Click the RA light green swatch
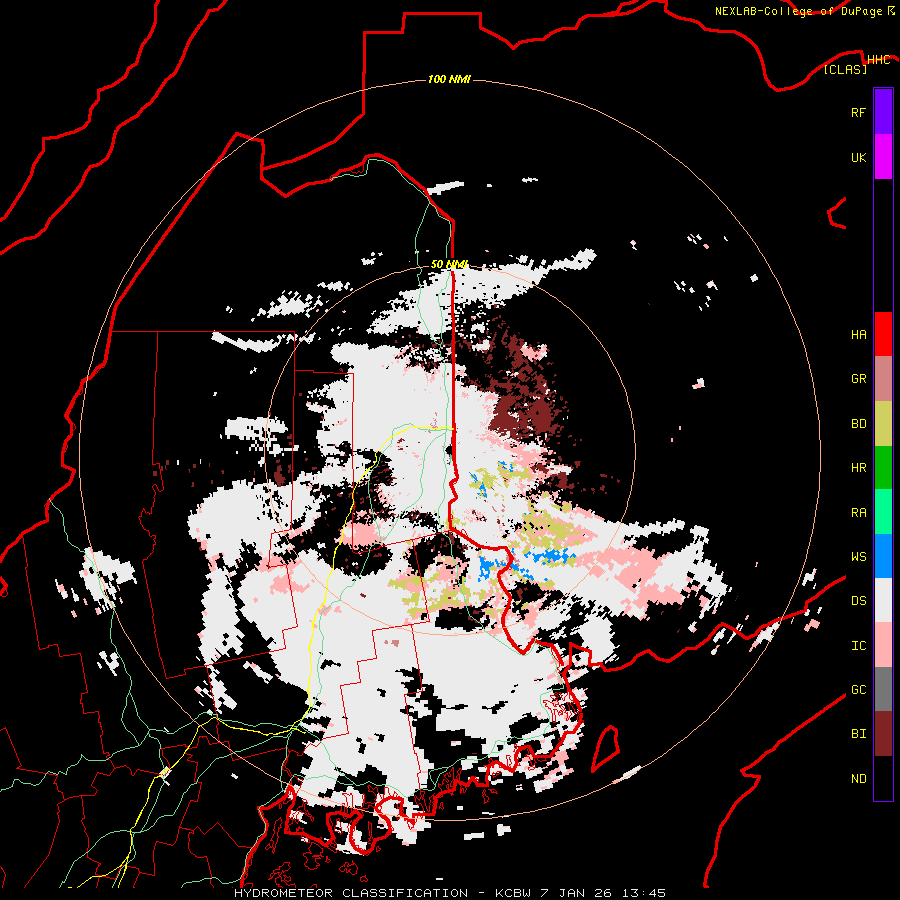The width and height of the screenshot is (900, 900). tap(883, 512)
